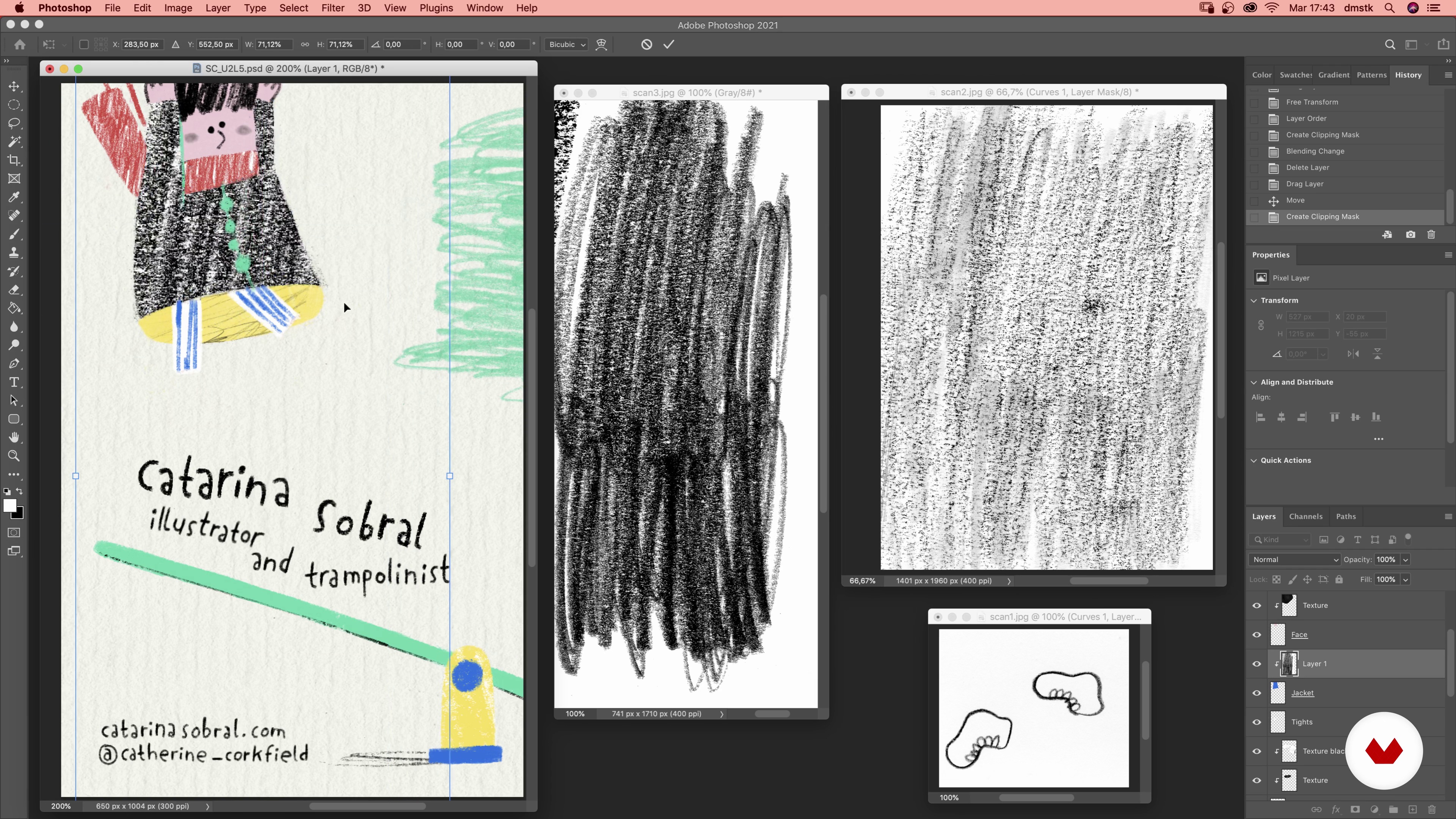Select the Frame tool
The height and width of the screenshot is (819, 1456).
(x=14, y=179)
